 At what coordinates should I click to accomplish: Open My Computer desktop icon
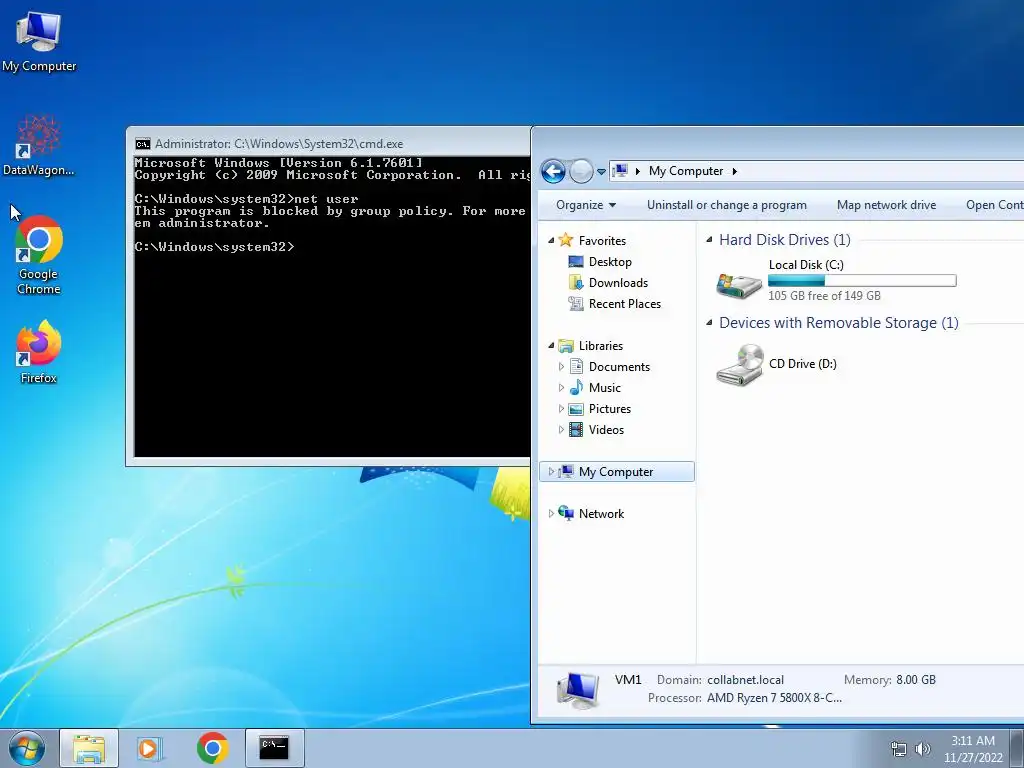tap(39, 40)
